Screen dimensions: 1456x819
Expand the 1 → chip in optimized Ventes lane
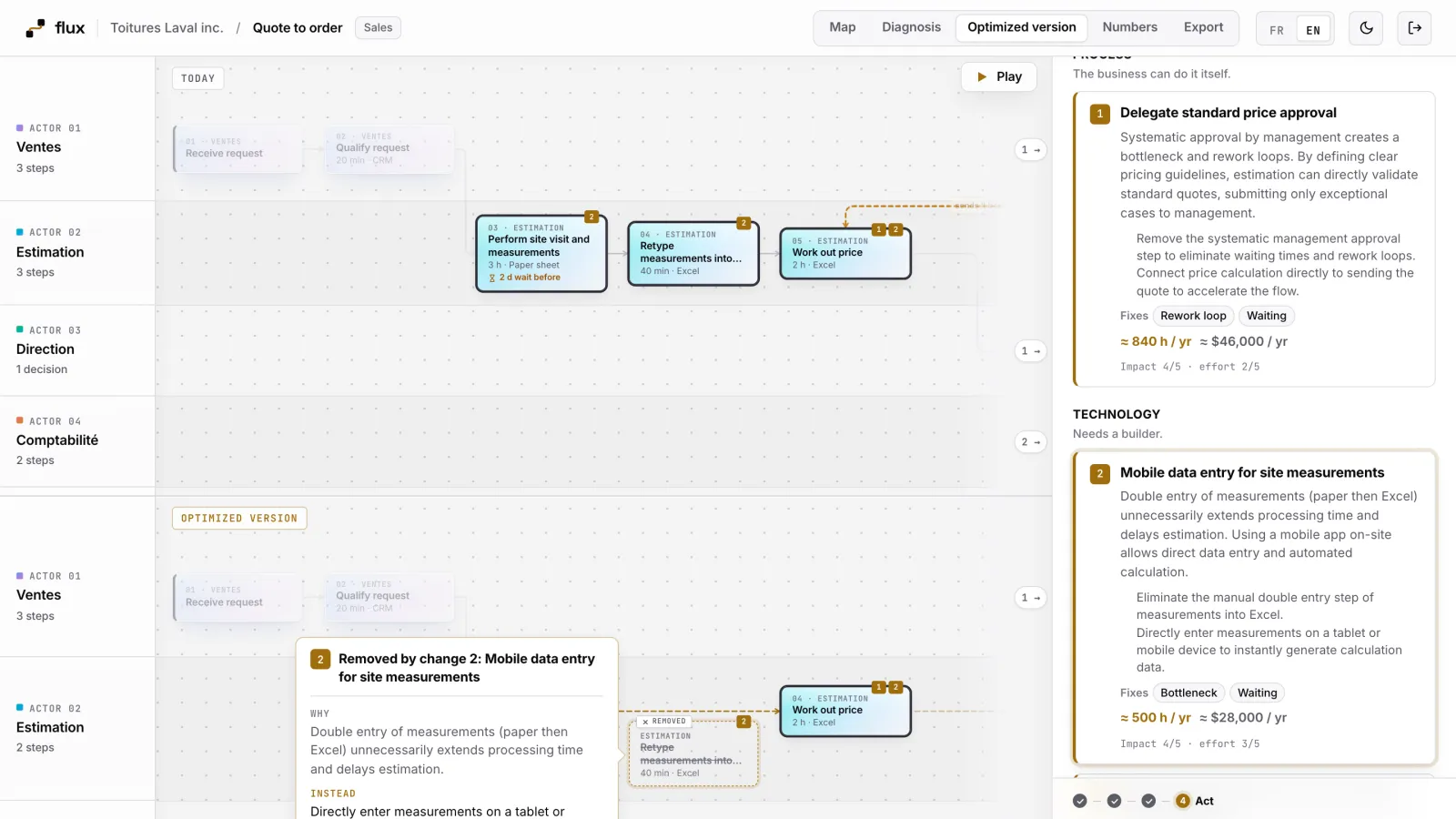pyautogui.click(x=1030, y=598)
